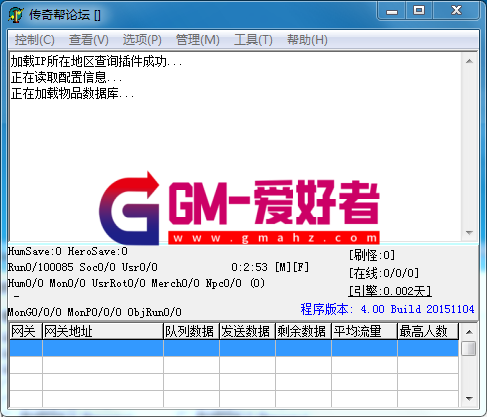Click the [引擎:0.002天] underlined label
The image size is (487, 417).
[390, 291]
